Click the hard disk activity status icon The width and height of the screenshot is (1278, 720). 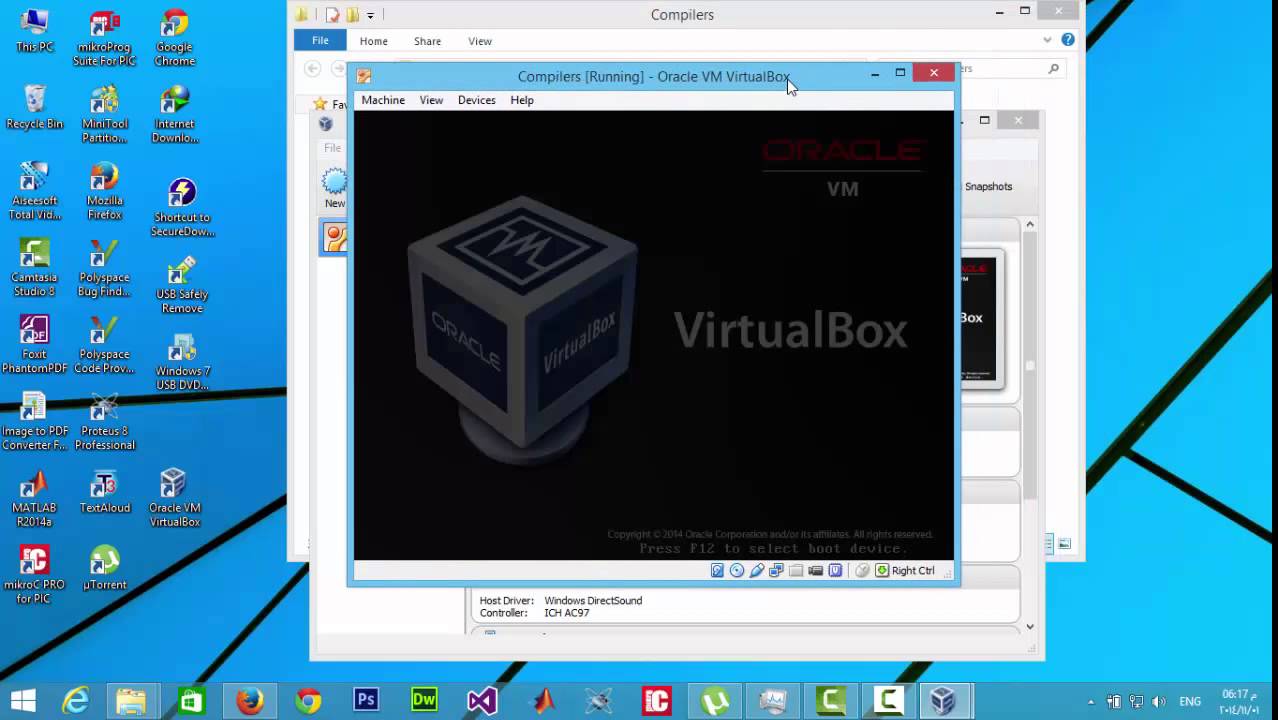pyautogui.click(x=717, y=570)
